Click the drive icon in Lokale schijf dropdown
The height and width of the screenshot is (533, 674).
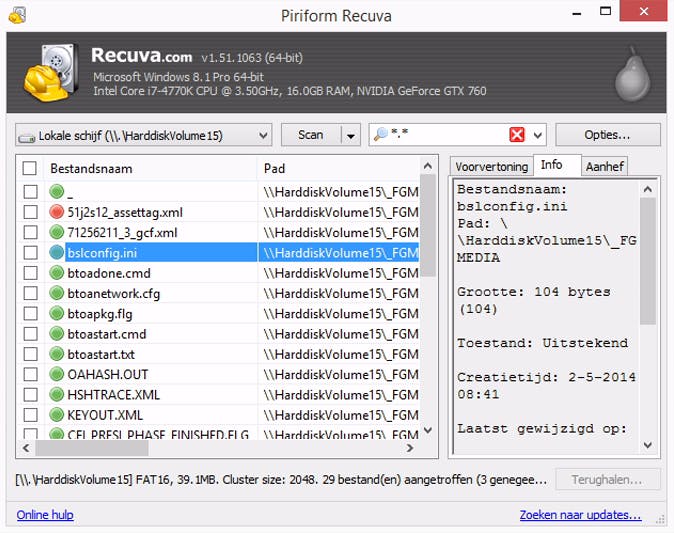[x=27, y=138]
